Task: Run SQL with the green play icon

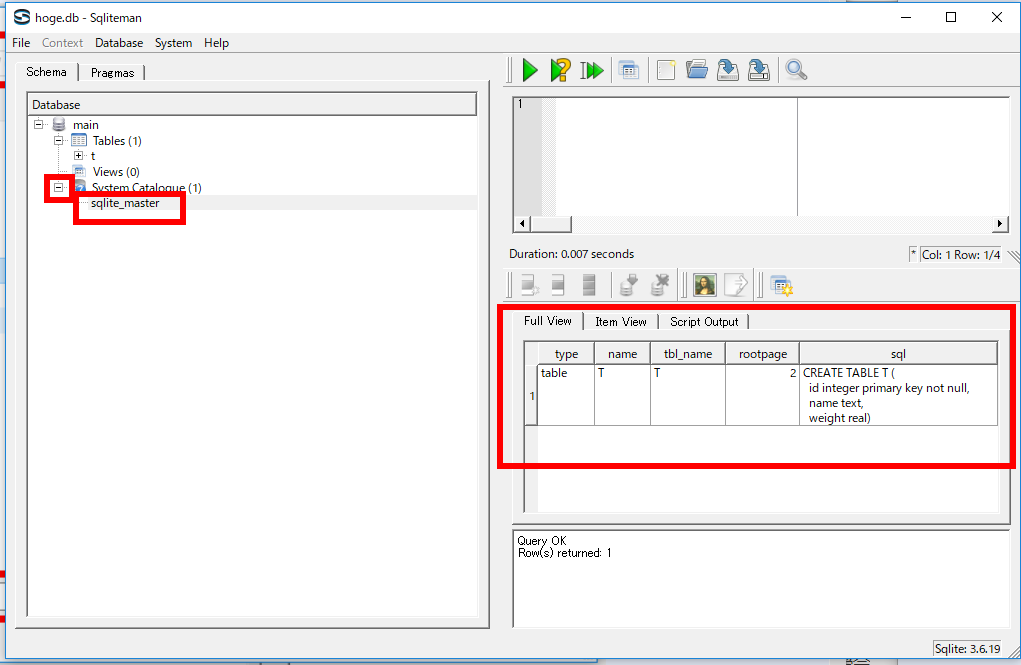Action: pos(530,70)
